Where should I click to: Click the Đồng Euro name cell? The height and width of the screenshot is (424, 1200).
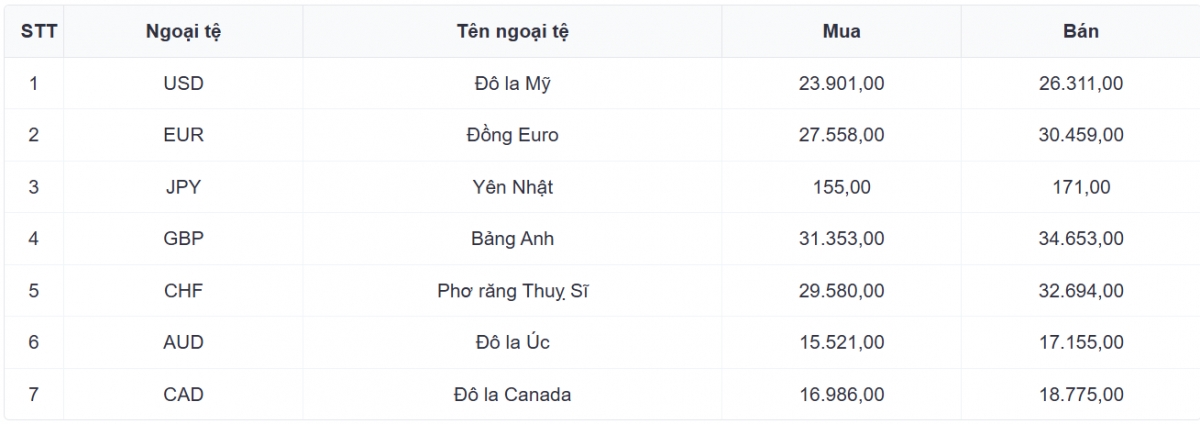pyautogui.click(x=512, y=135)
